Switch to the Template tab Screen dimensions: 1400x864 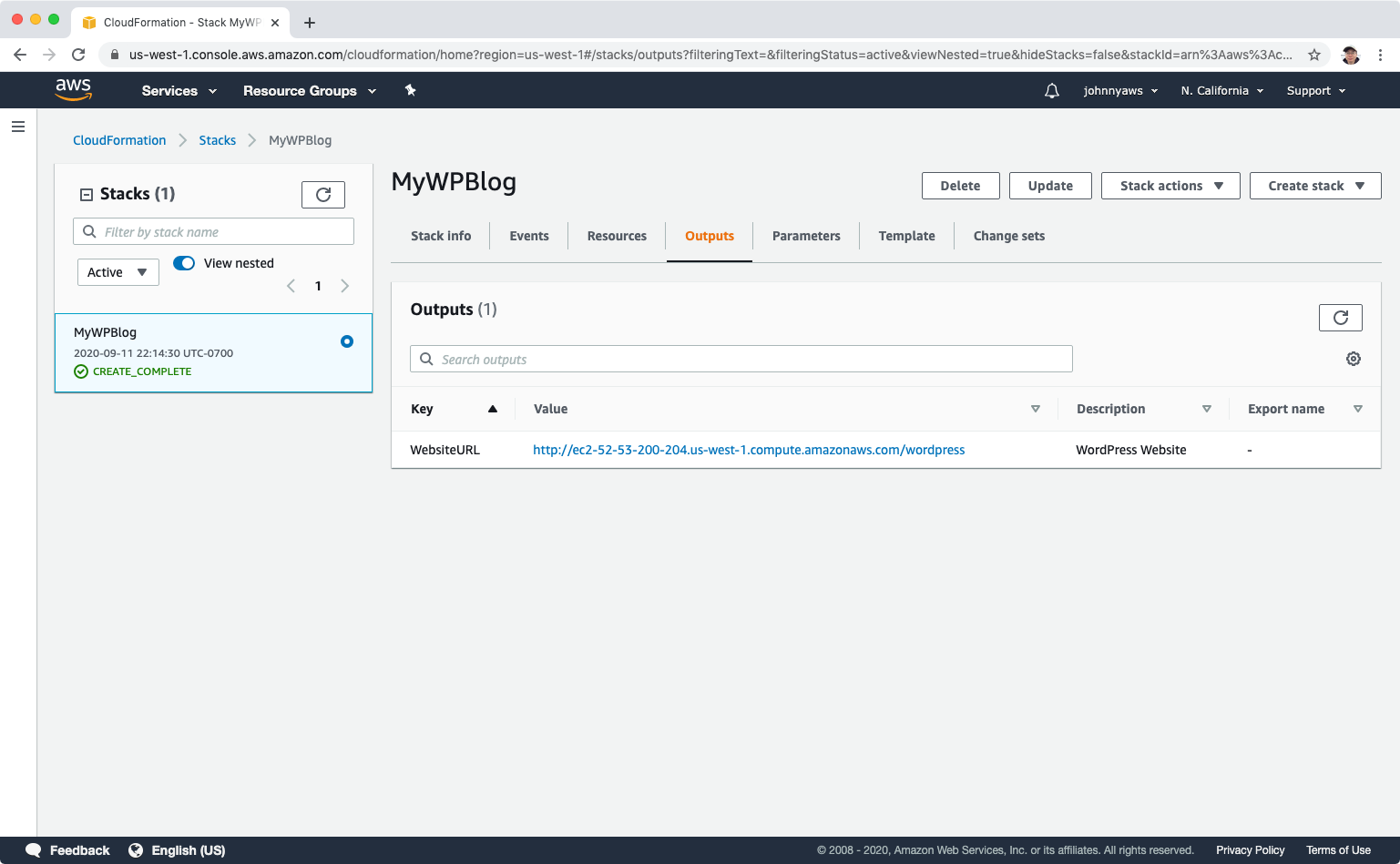pyautogui.click(x=907, y=236)
